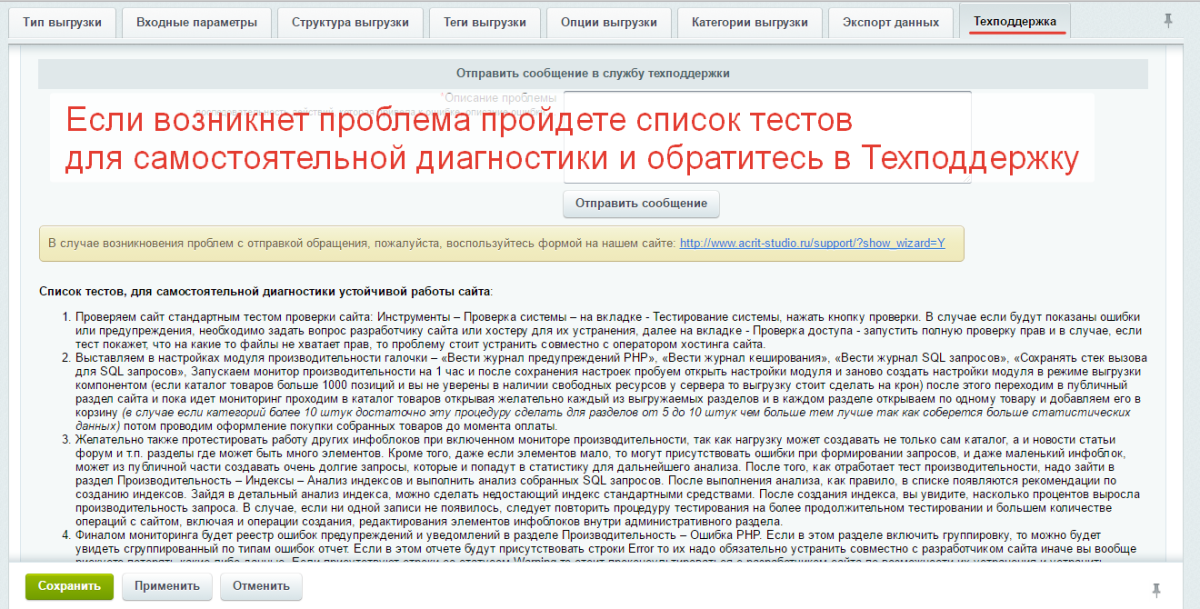Click the "Отправить сообщение" button
Image resolution: width=1200 pixels, height=609 pixels.
point(640,203)
